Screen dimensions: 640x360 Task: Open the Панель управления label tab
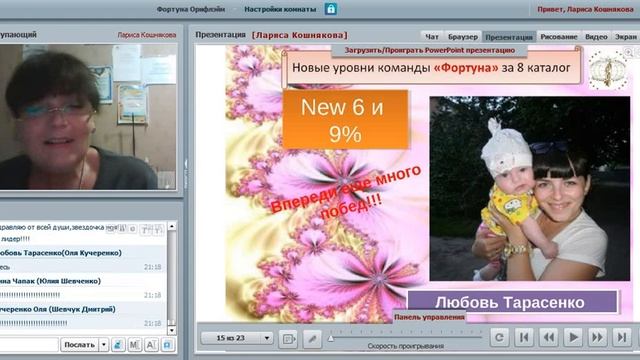point(429,317)
